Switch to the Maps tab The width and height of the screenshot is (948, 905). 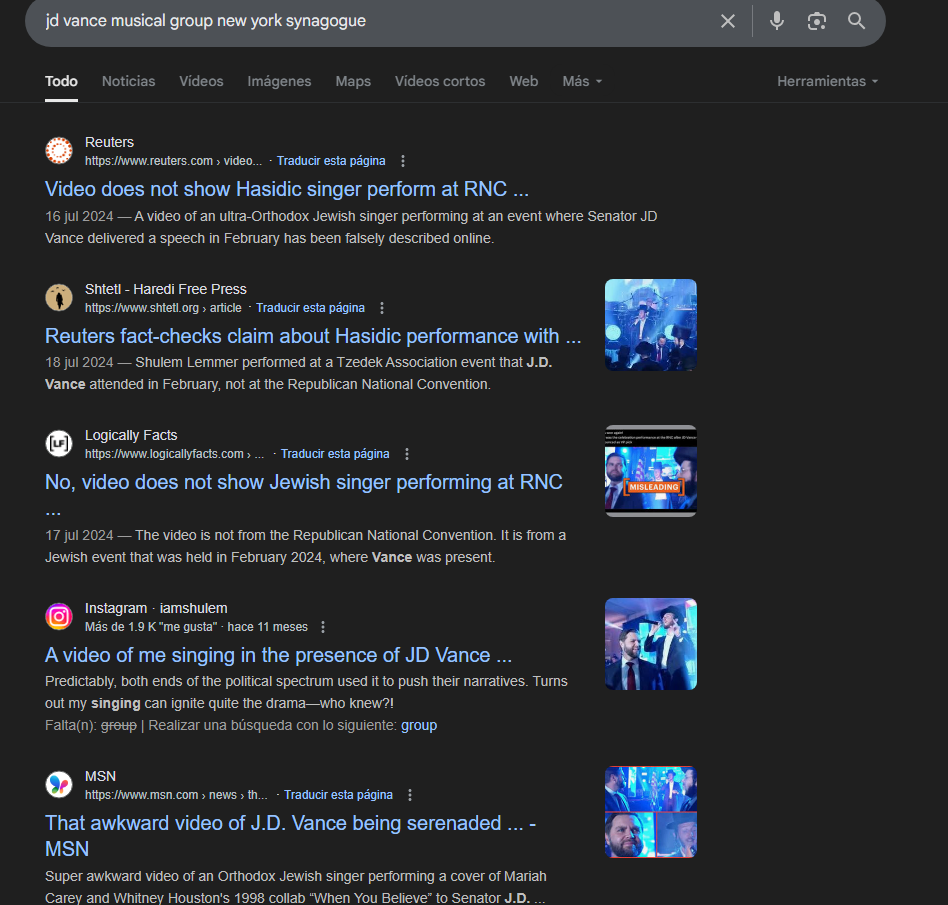353,81
